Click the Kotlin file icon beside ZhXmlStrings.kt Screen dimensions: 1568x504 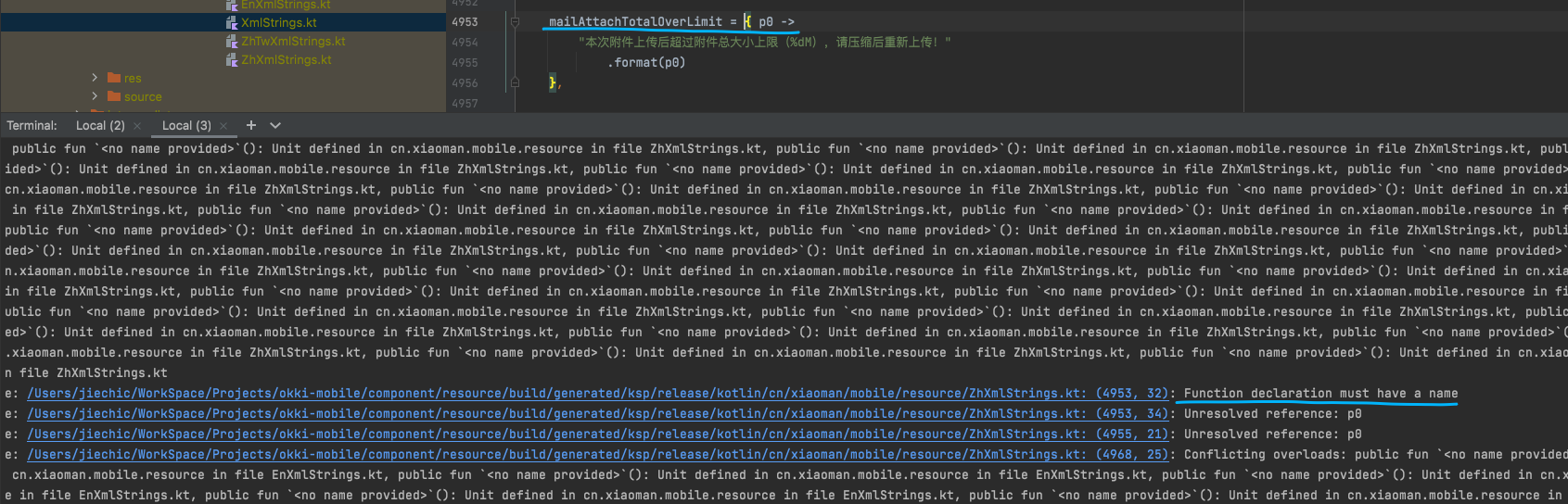pyautogui.click(x=232, y=59)
